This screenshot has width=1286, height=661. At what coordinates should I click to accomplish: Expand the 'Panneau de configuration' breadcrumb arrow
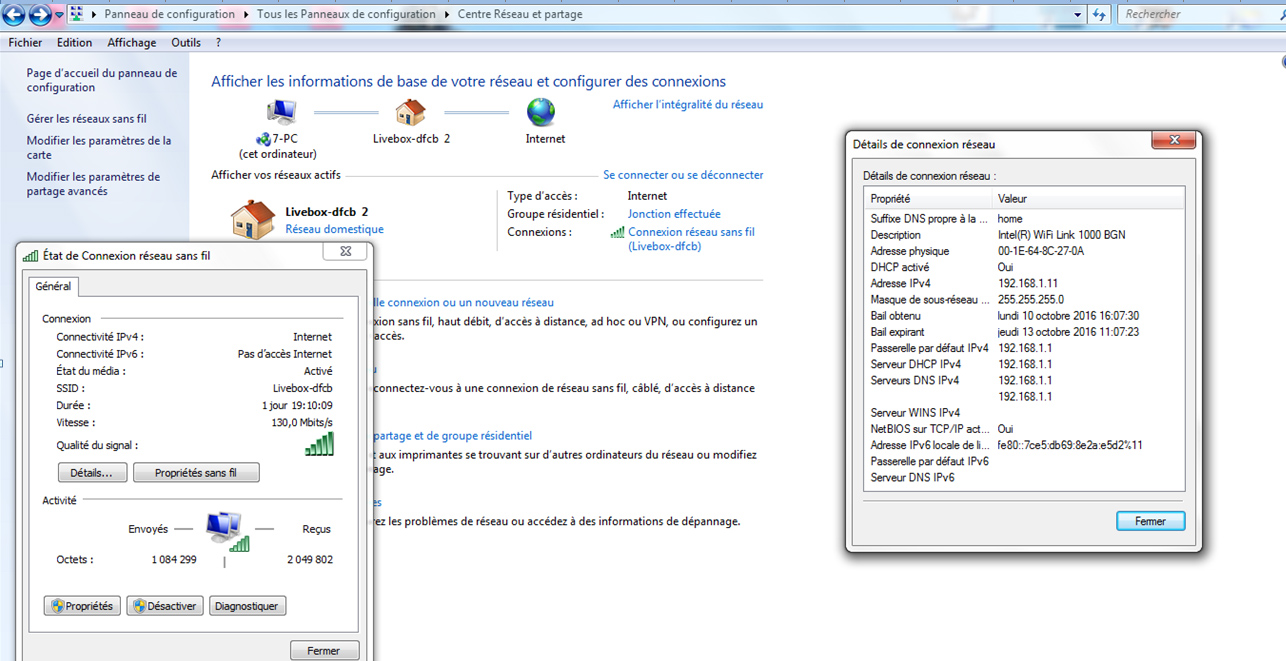(x=244, y=15)
